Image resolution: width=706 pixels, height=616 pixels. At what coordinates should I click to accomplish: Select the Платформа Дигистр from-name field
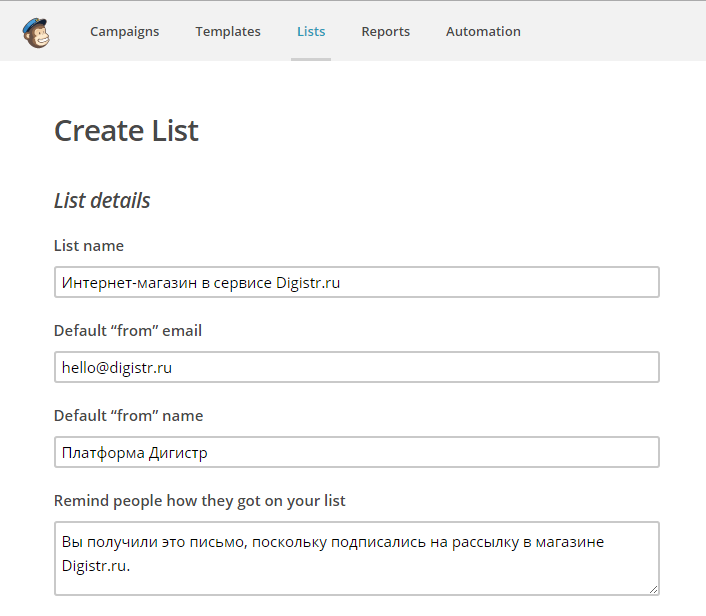[357, 452]
